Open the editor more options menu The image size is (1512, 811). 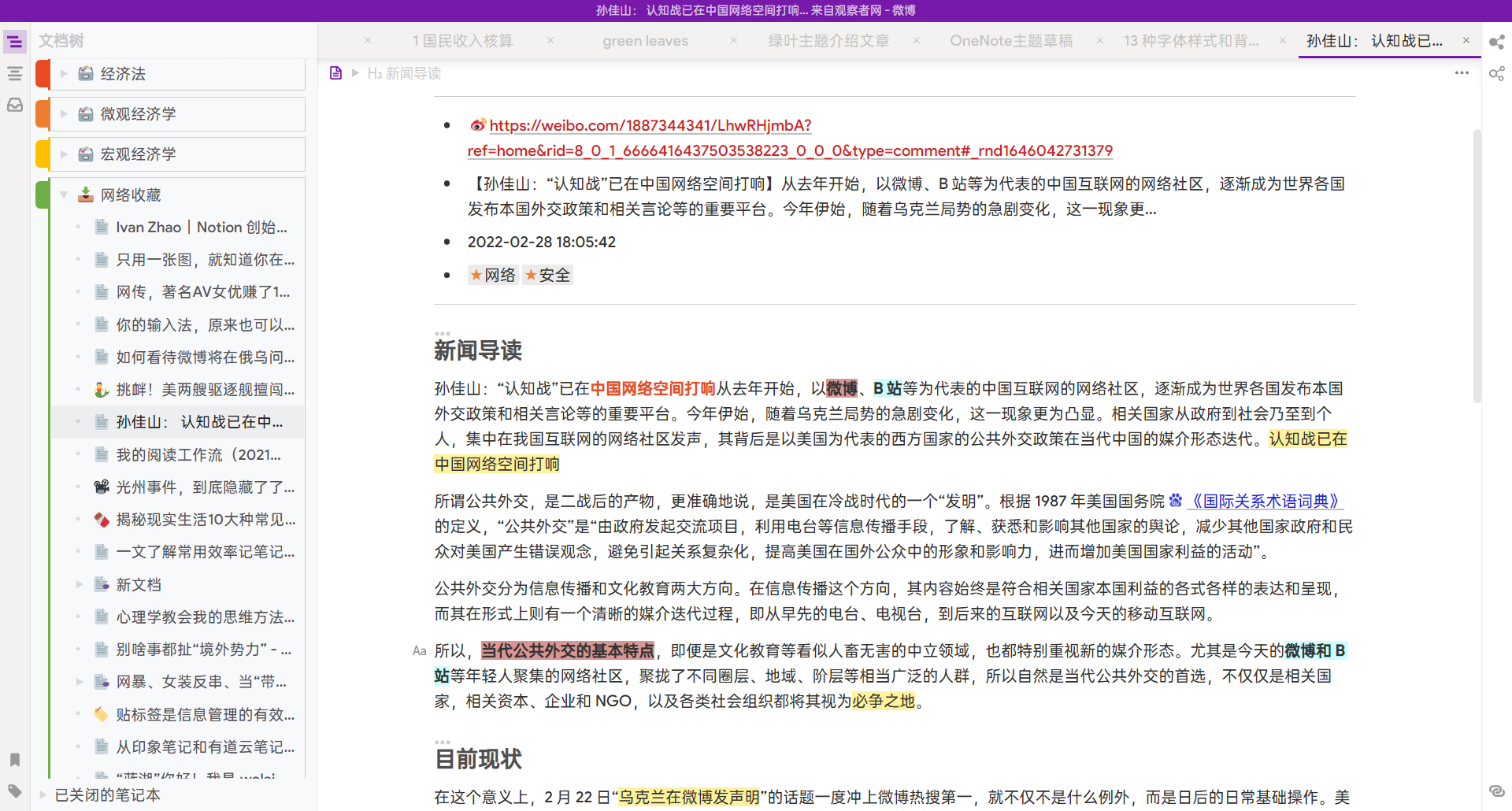pos(1462,73)
